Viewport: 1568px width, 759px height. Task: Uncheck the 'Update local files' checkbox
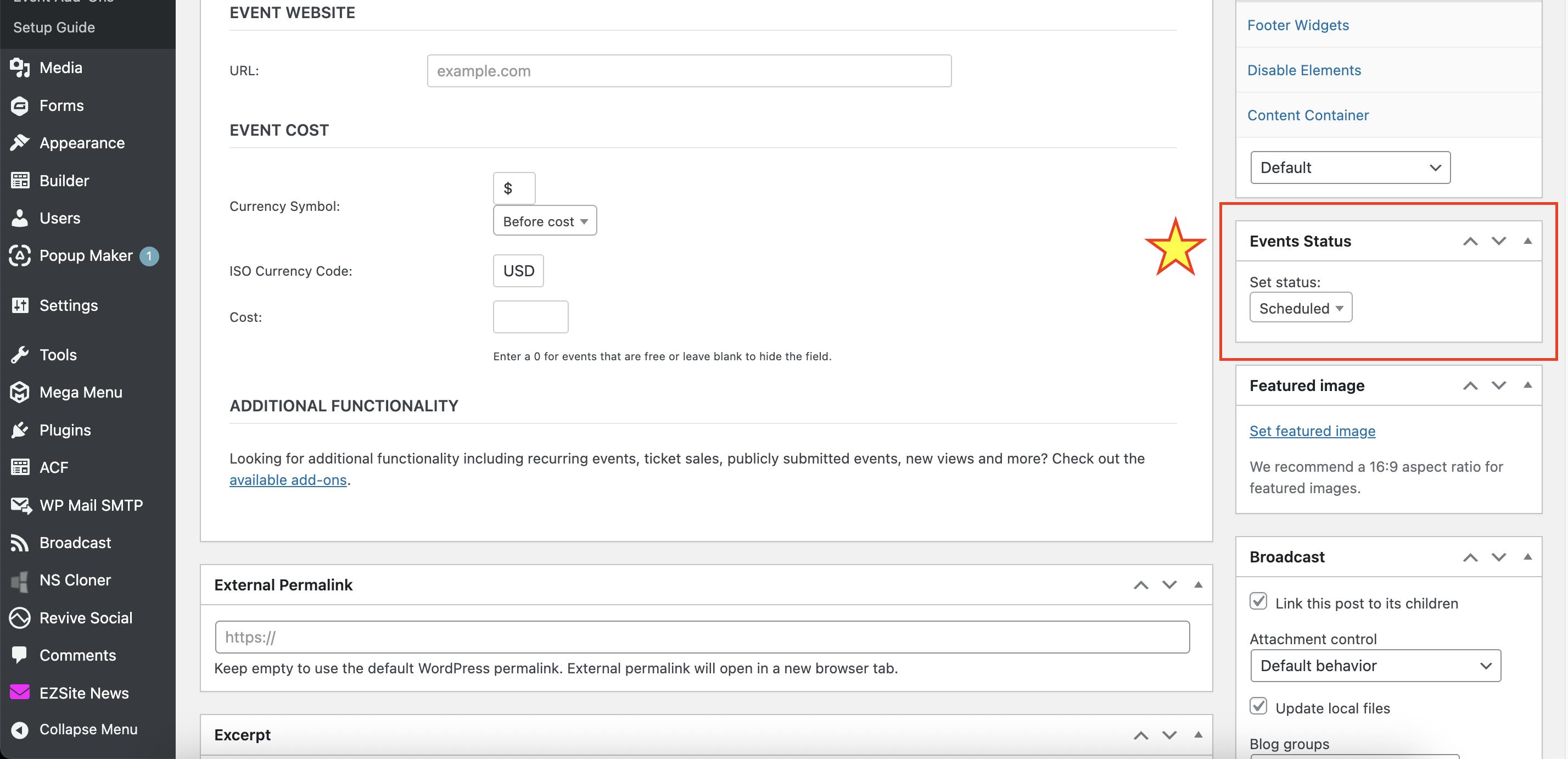1258,706
